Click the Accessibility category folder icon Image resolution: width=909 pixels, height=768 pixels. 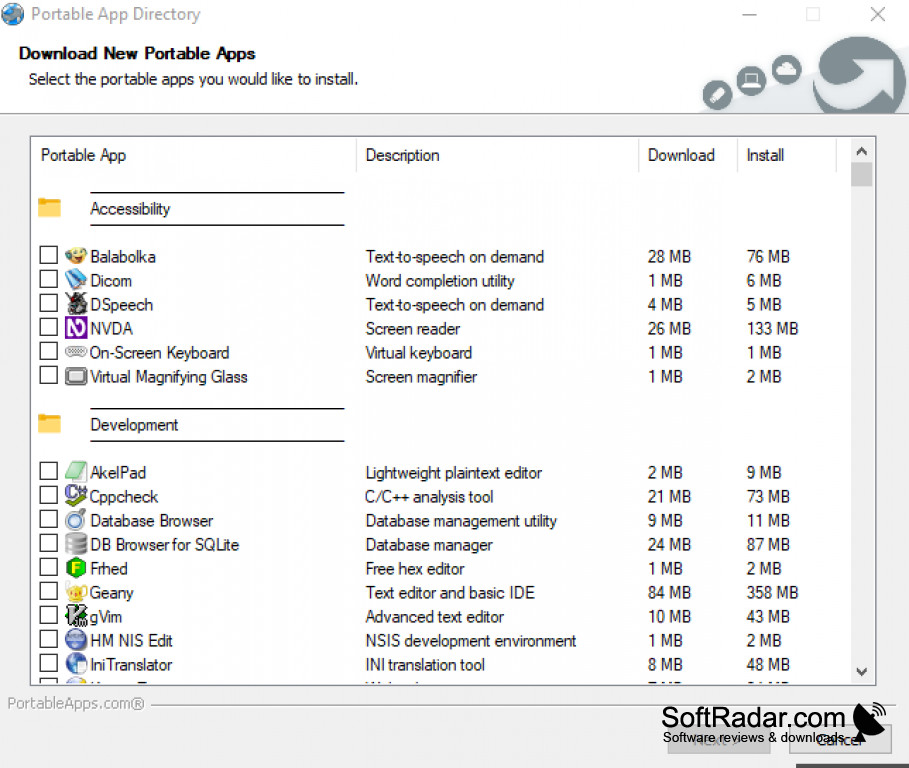coord(49,208)
